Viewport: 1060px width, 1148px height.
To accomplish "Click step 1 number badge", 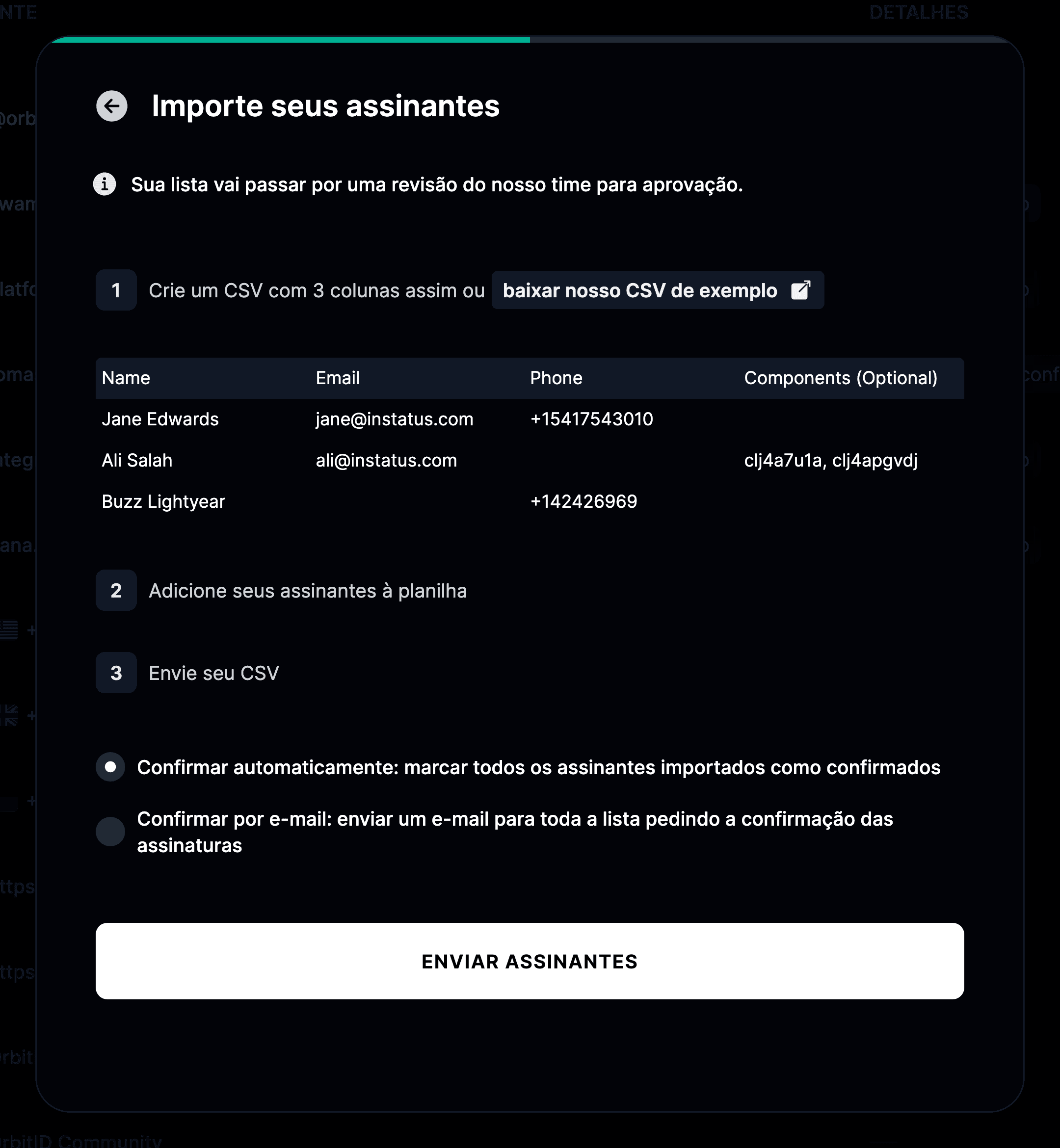I will point(116,290).
